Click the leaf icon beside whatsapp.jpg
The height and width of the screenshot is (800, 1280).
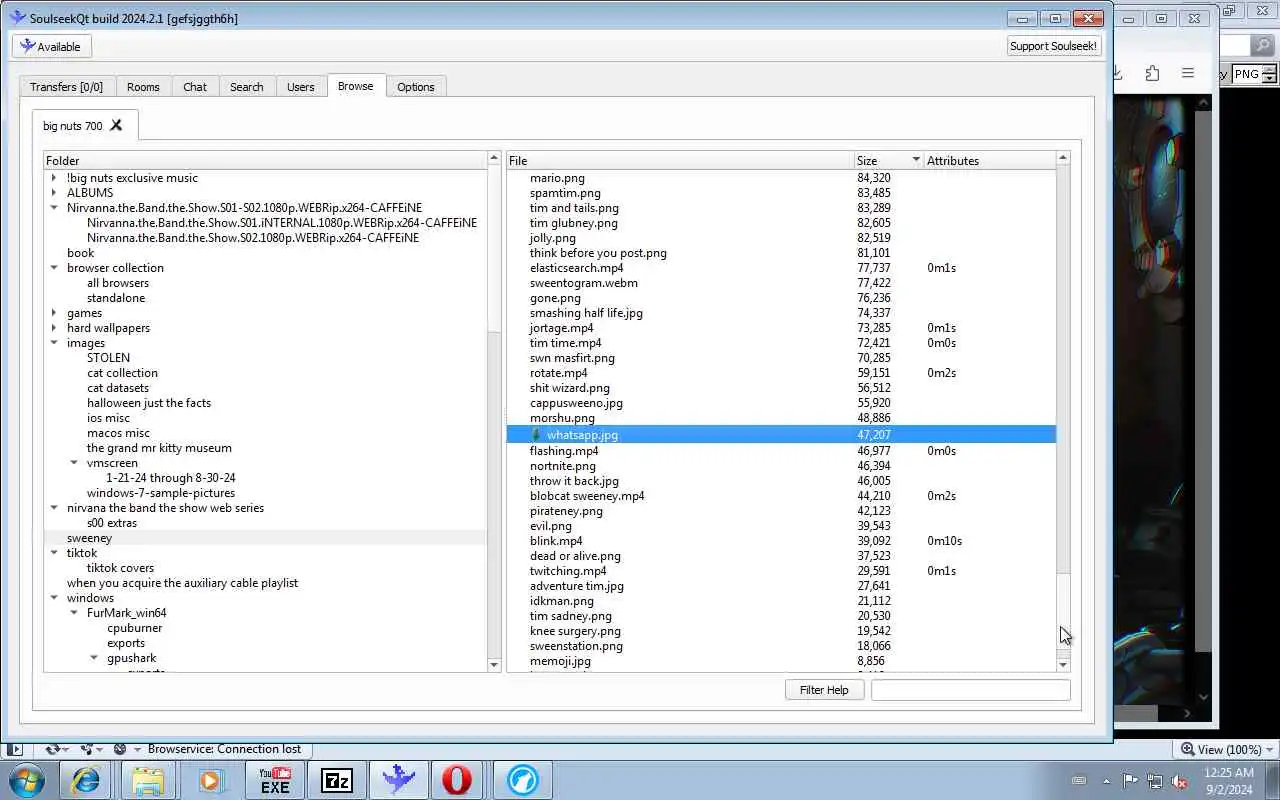pos(536,435)
